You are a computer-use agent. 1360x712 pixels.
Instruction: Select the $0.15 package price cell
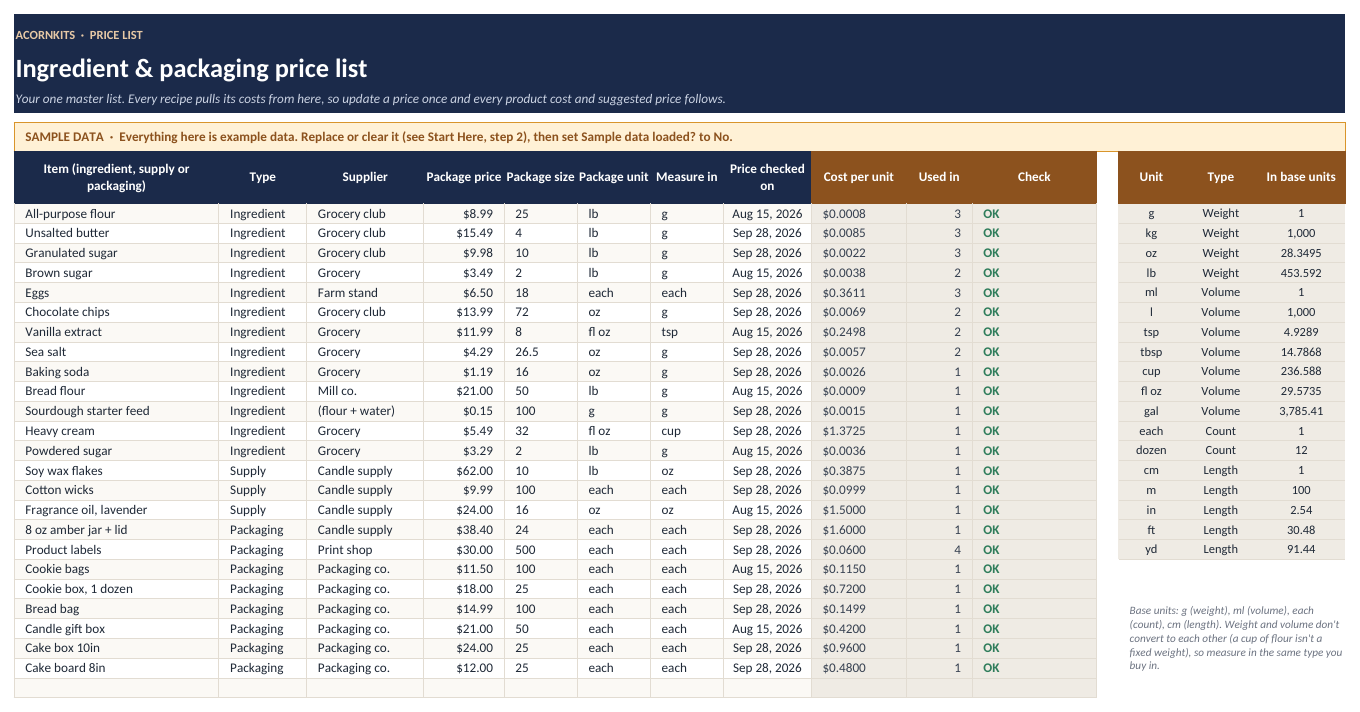(x=464, y=411)
